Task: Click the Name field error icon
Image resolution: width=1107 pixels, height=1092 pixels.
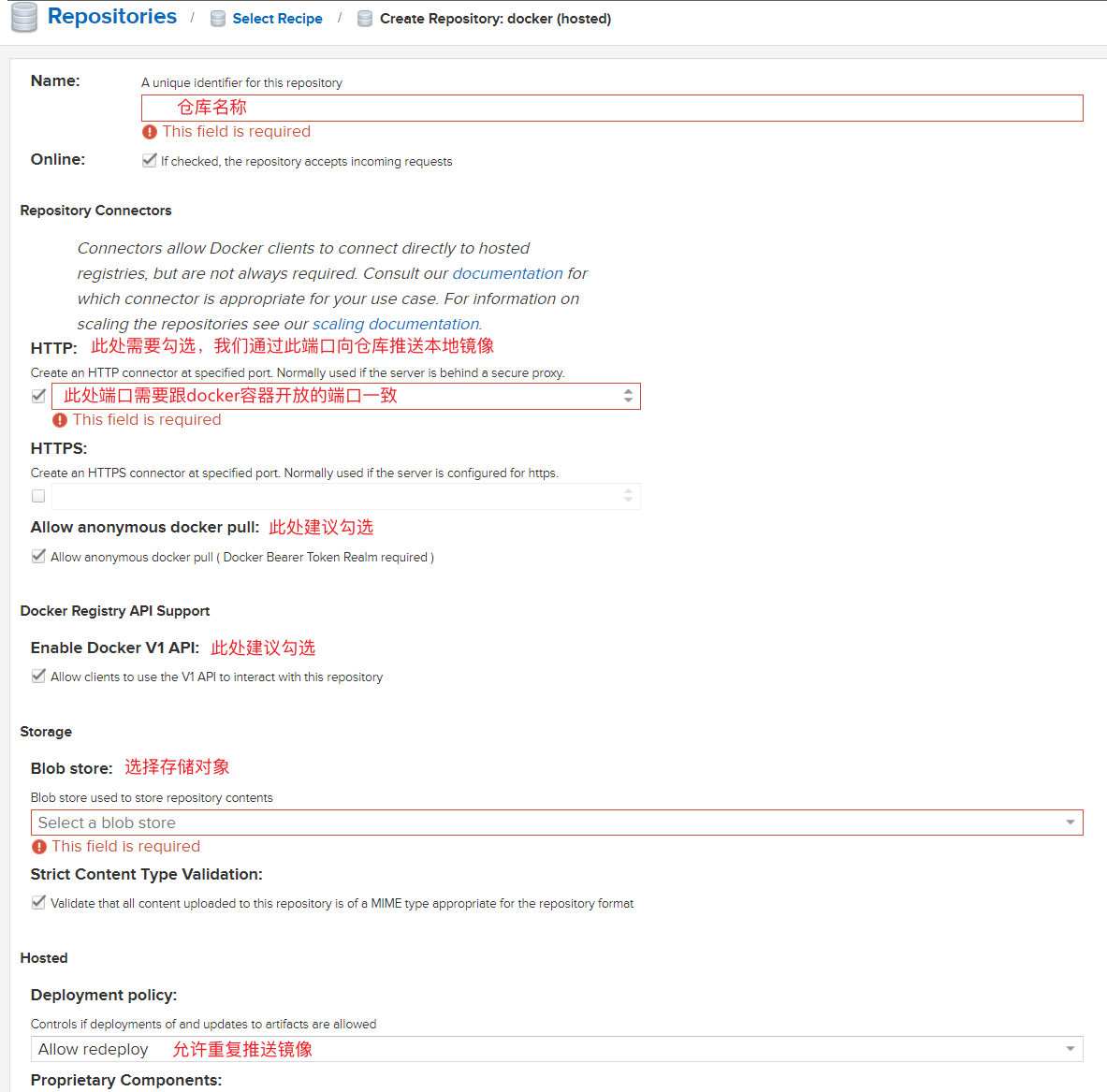Action: click(x=150, y=132)
